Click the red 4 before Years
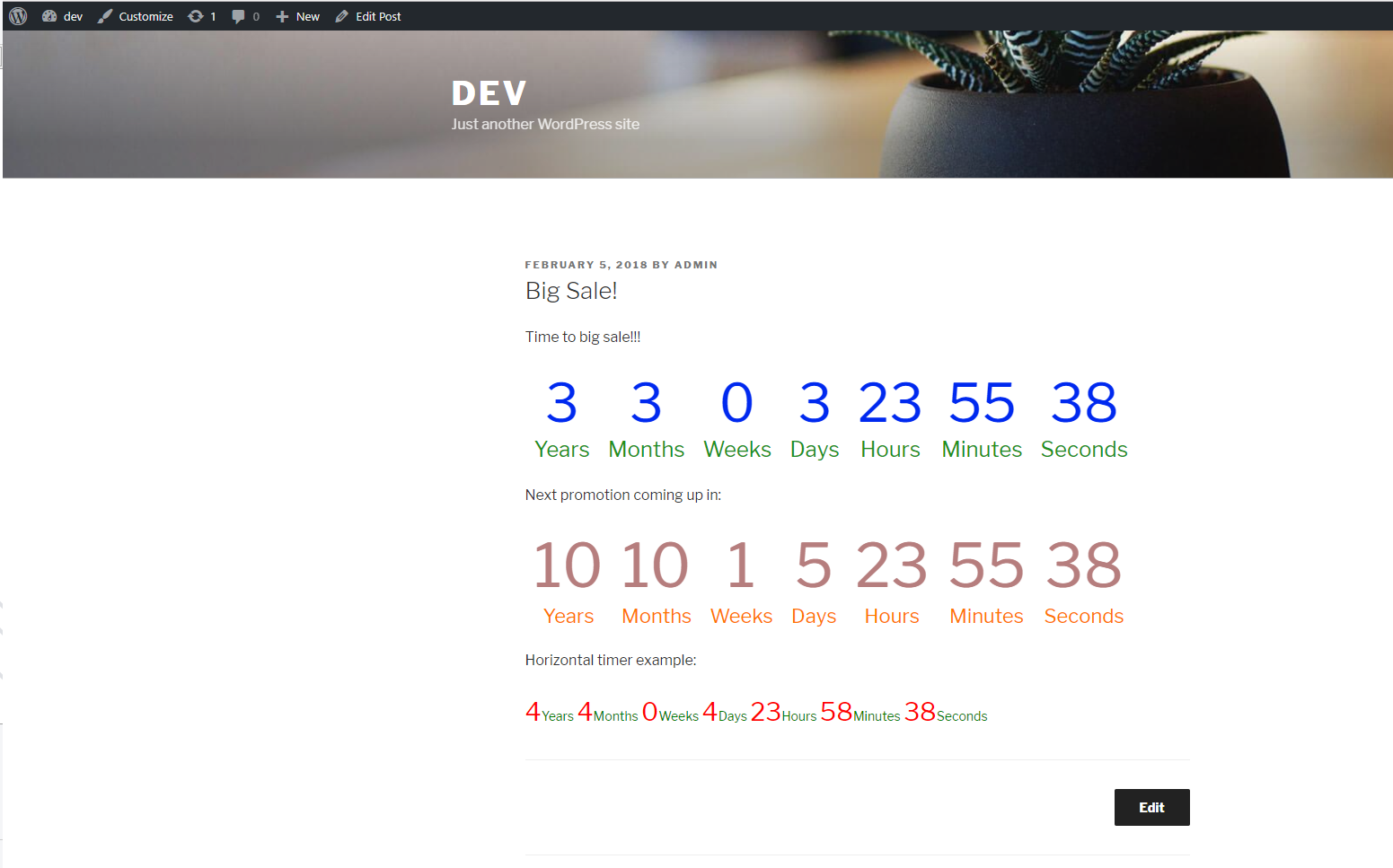The image size is (1393, 868). (533, 712)
